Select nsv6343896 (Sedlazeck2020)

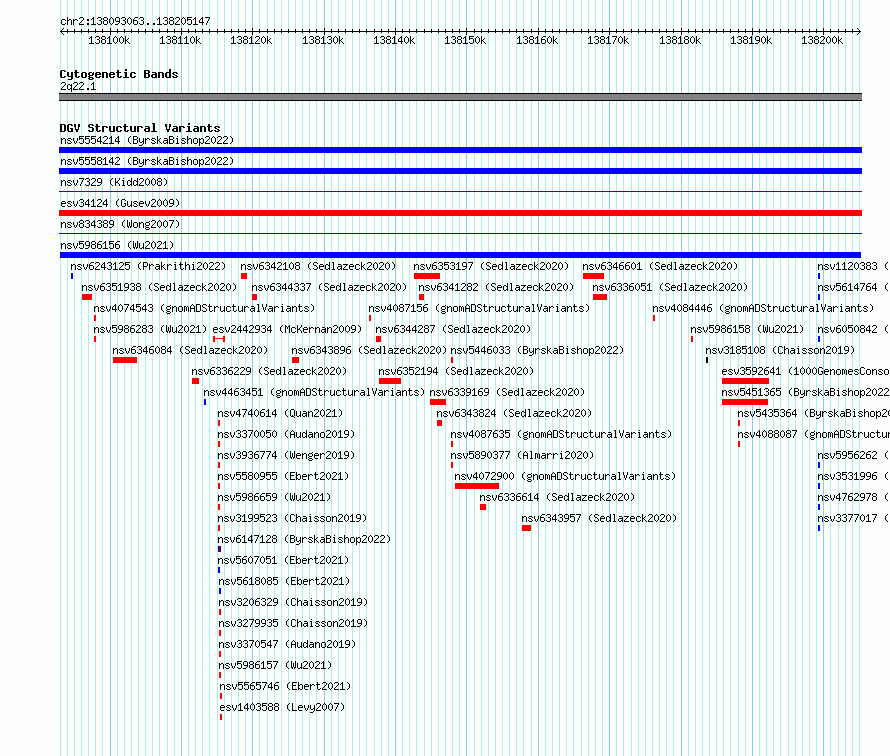click(x=369, y=350)
